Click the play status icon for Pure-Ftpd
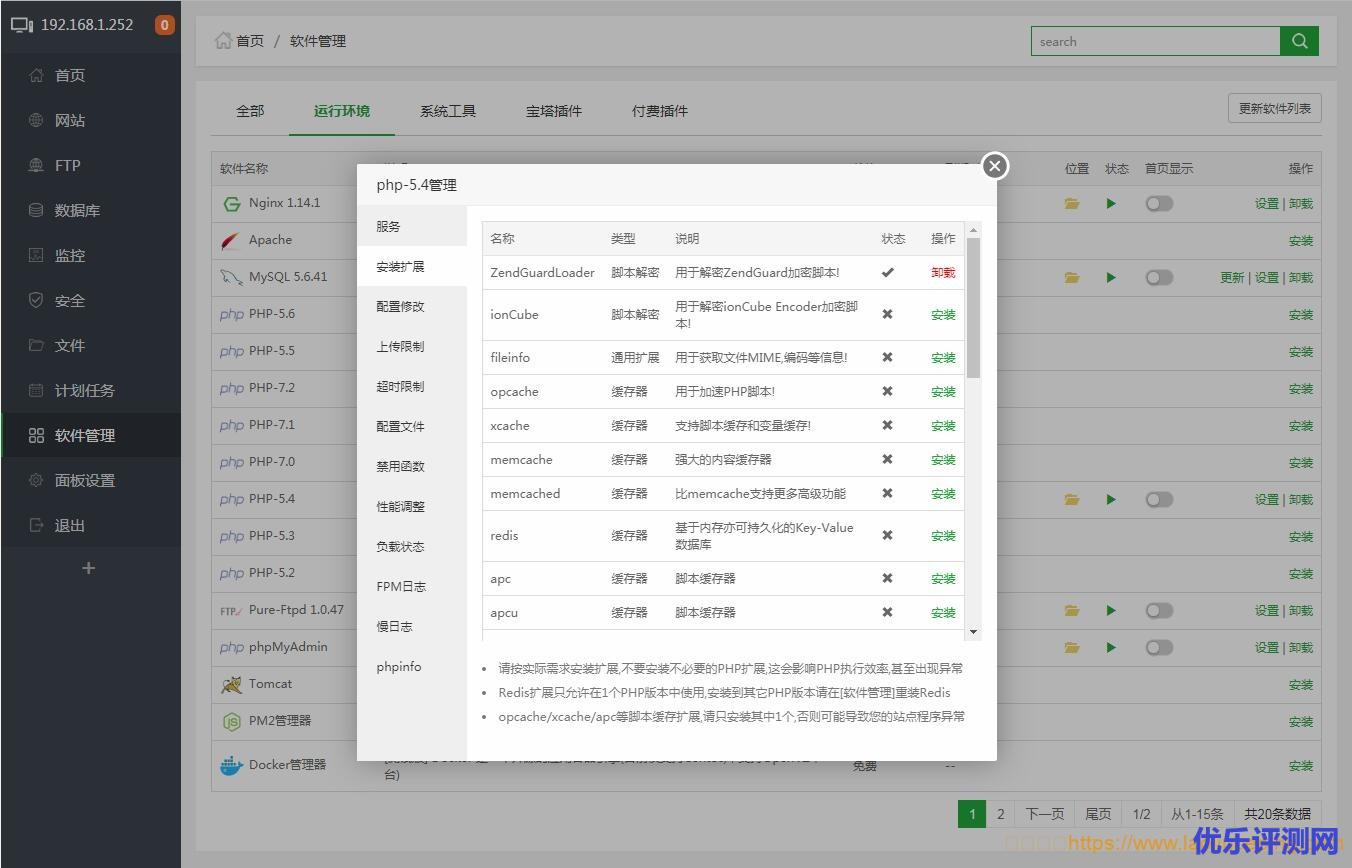 coord(1111,610)
